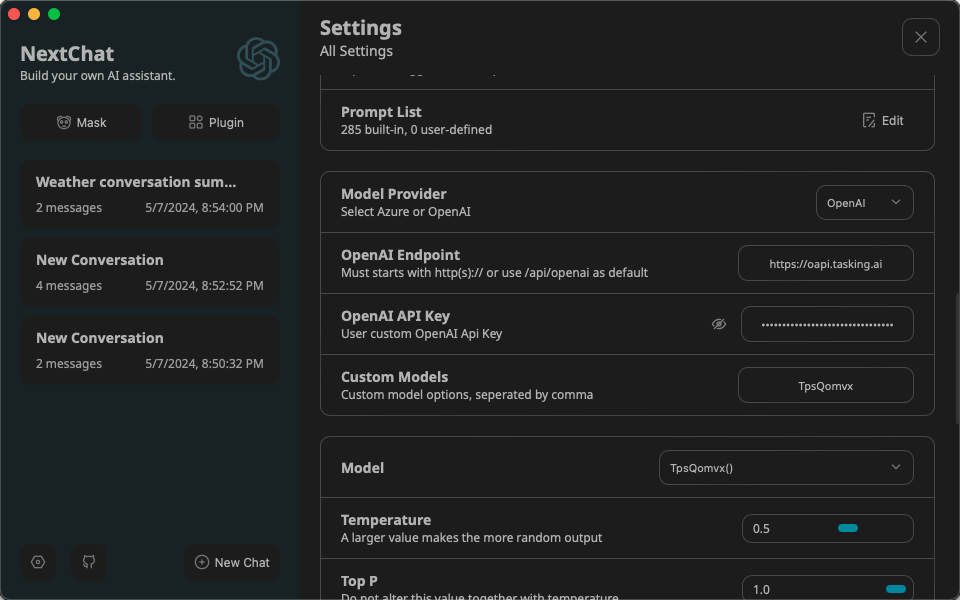Toggle visibility of the OpenAI API Key
This screenshot has height=600, width=960.
[719, 323]
